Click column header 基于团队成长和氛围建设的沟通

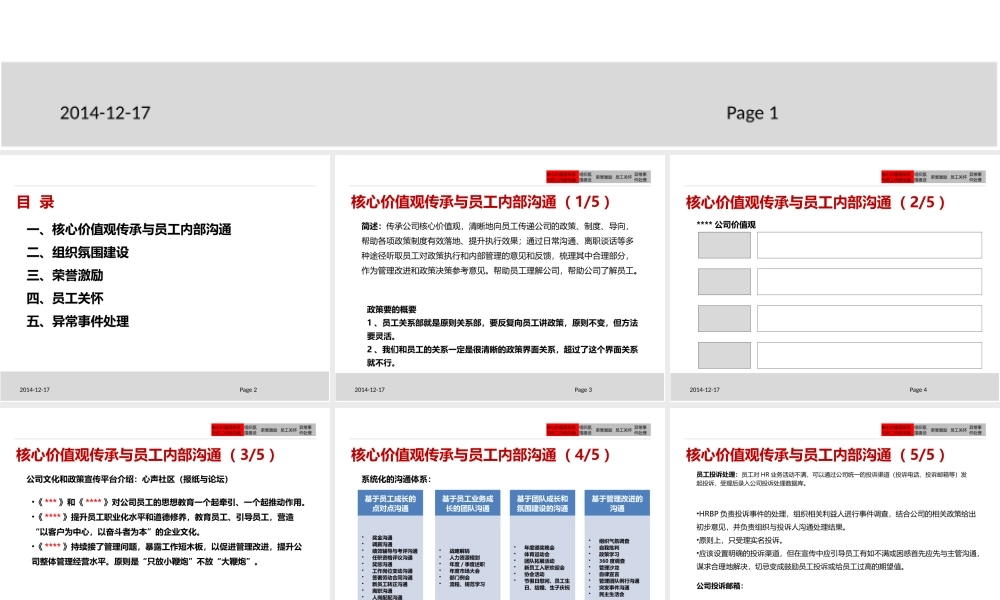click(542, 503)
